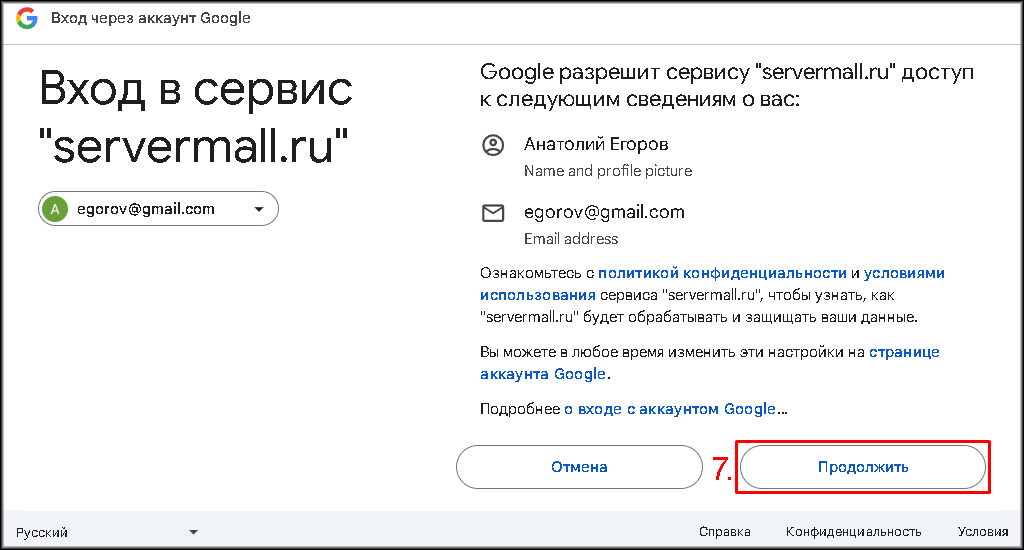Click the "Вход в сервис servermall.ru" heading
Viewport: 1024px width, 550px height.
click(195, 118)
